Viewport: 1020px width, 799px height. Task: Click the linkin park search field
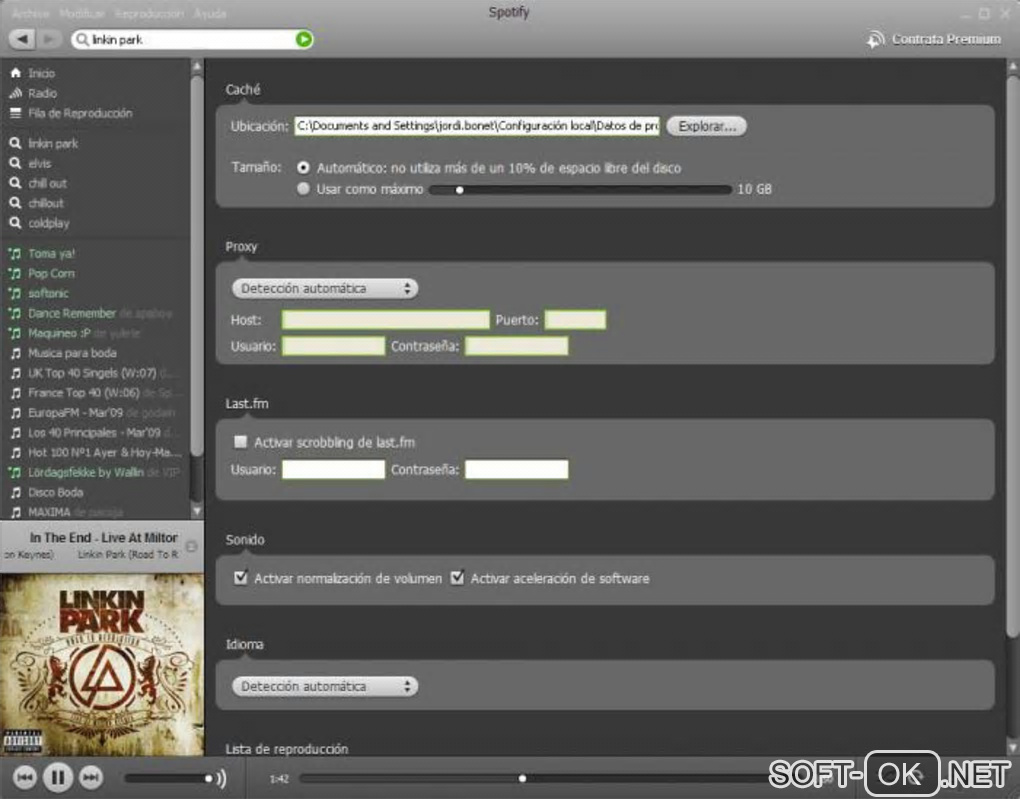click(192, 39)
